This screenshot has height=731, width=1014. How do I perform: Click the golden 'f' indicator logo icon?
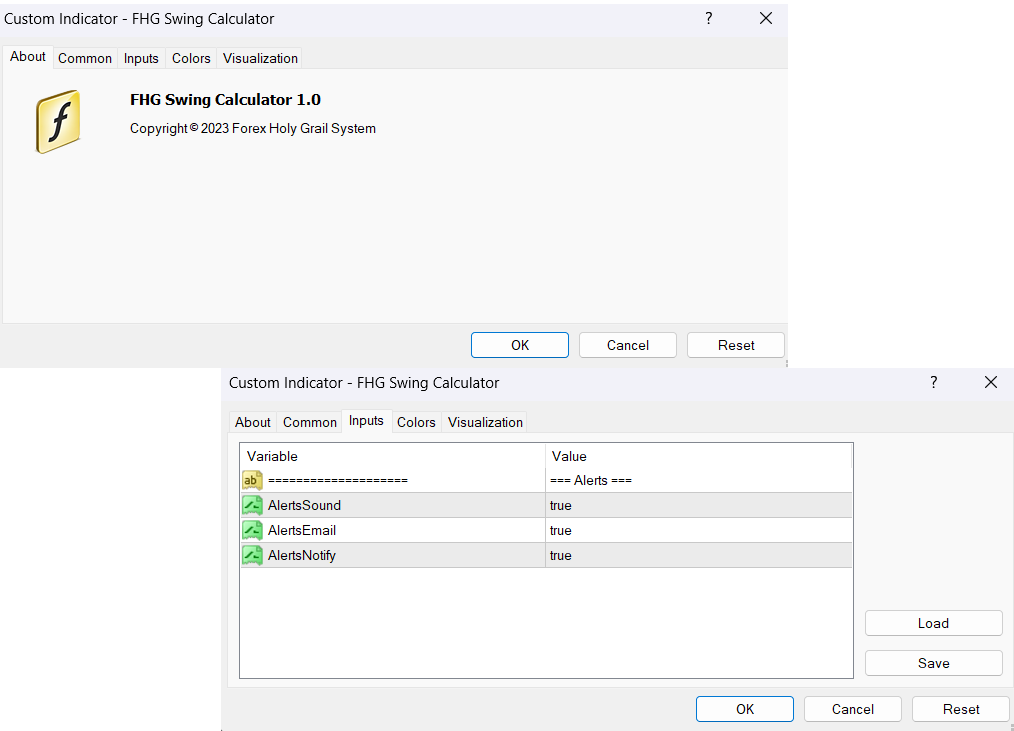click(x=58, y=122)
